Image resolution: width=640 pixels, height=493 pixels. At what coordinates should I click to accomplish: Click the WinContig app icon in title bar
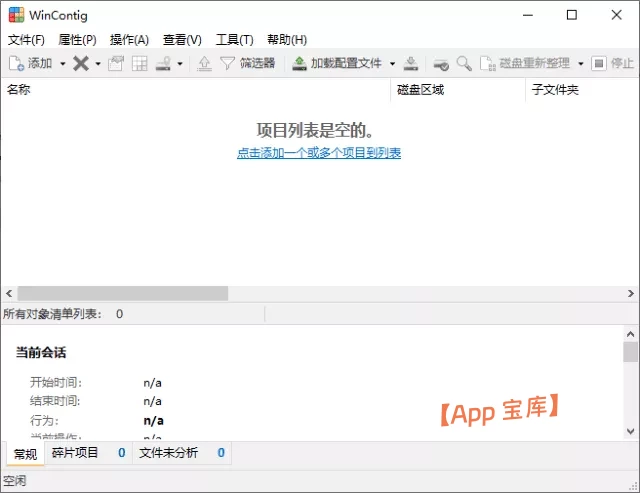16,15
